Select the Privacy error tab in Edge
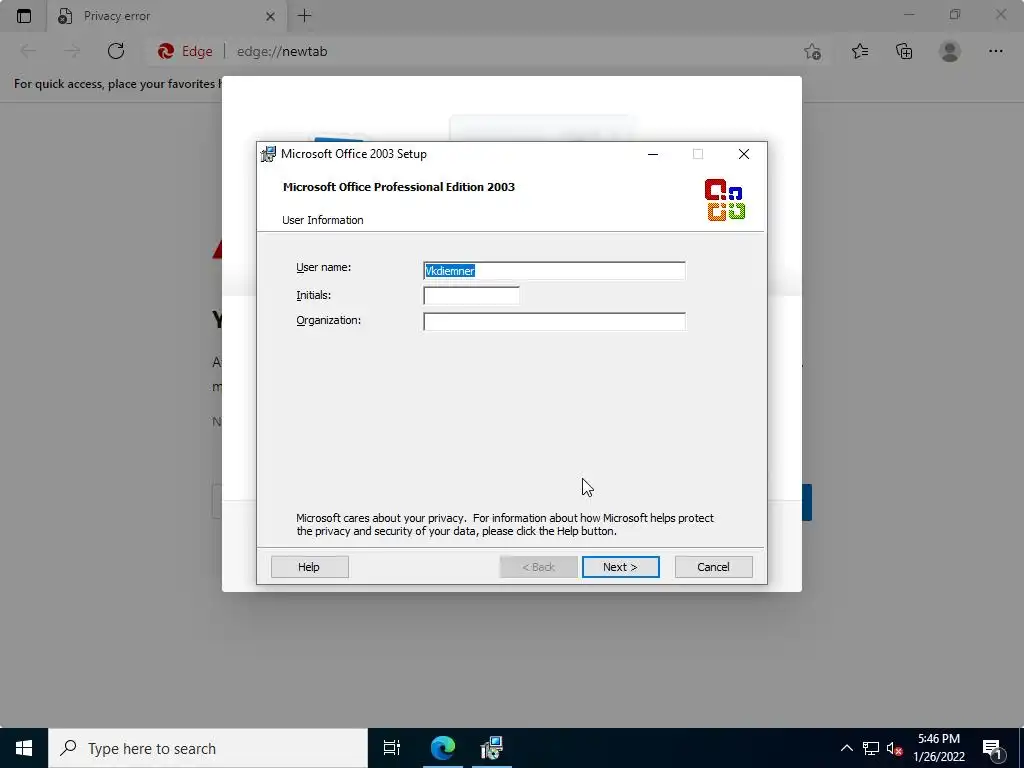The height and width of the screenshot is (768, 1024). (166, 16)
